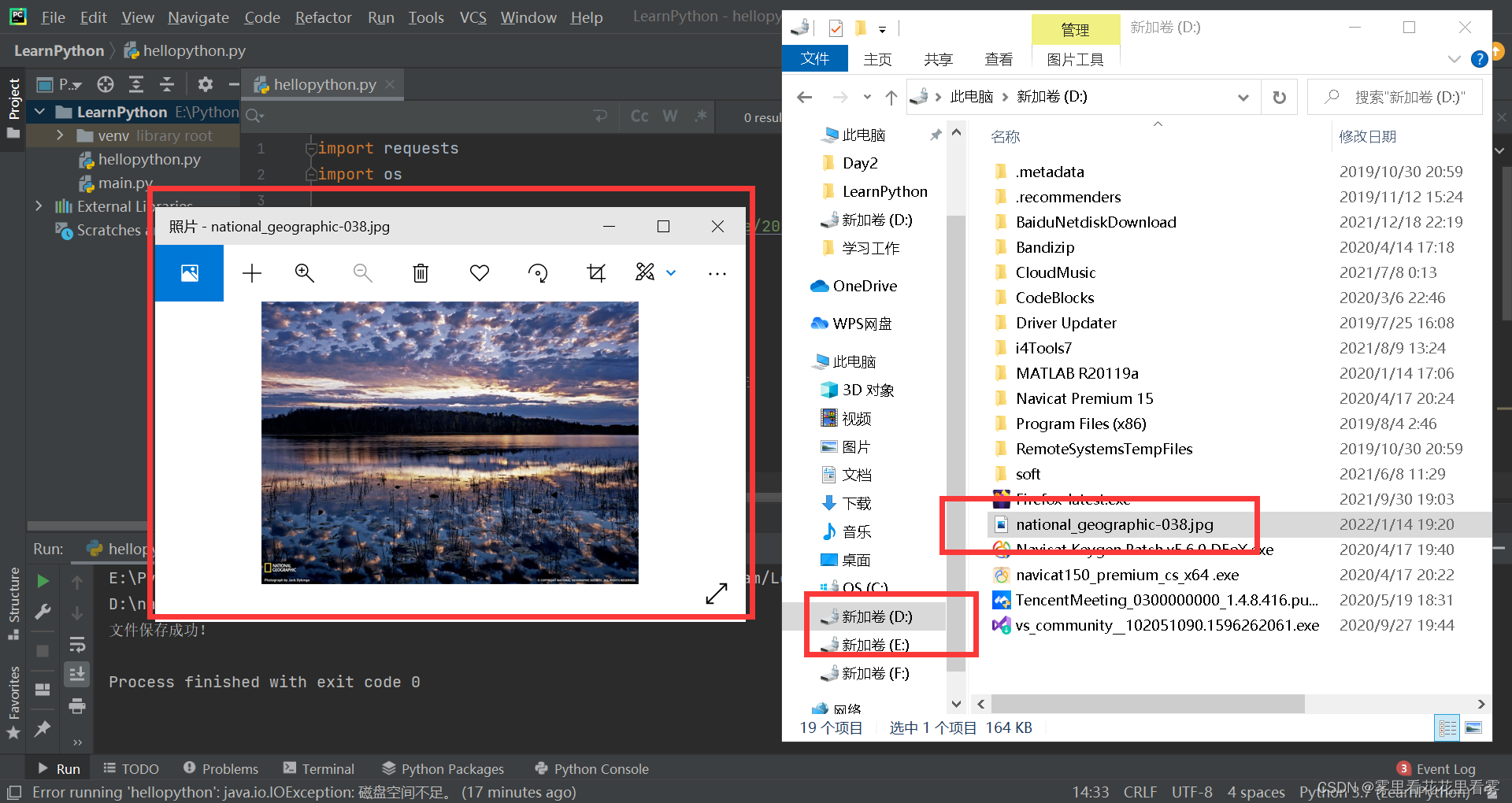1512x803 pixels.
Task: Expand the address bar history dropdown
Action: click(1243, 97)
